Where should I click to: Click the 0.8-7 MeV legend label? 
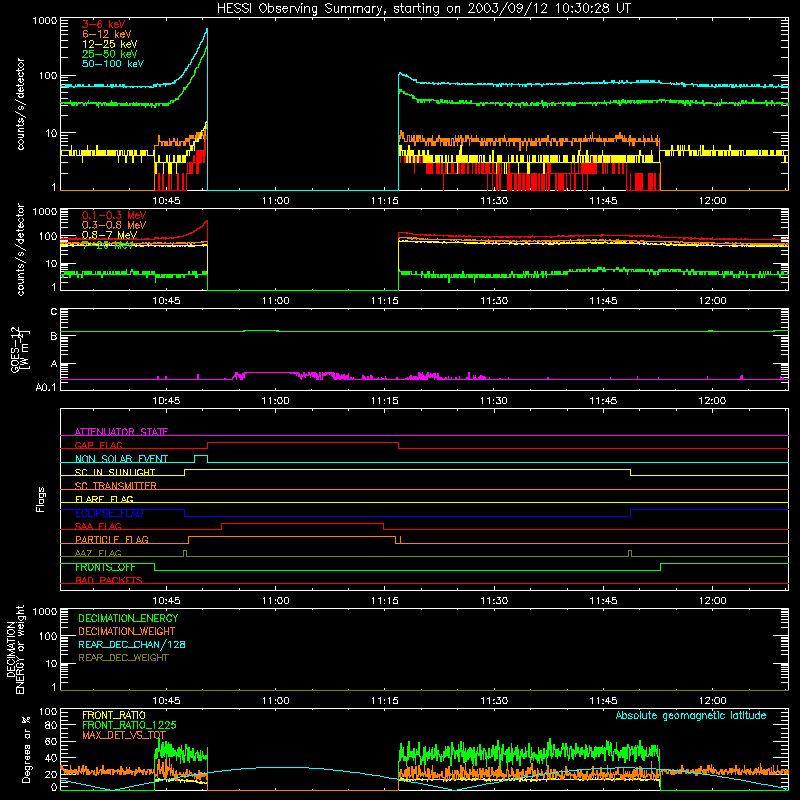coord(109,235)
